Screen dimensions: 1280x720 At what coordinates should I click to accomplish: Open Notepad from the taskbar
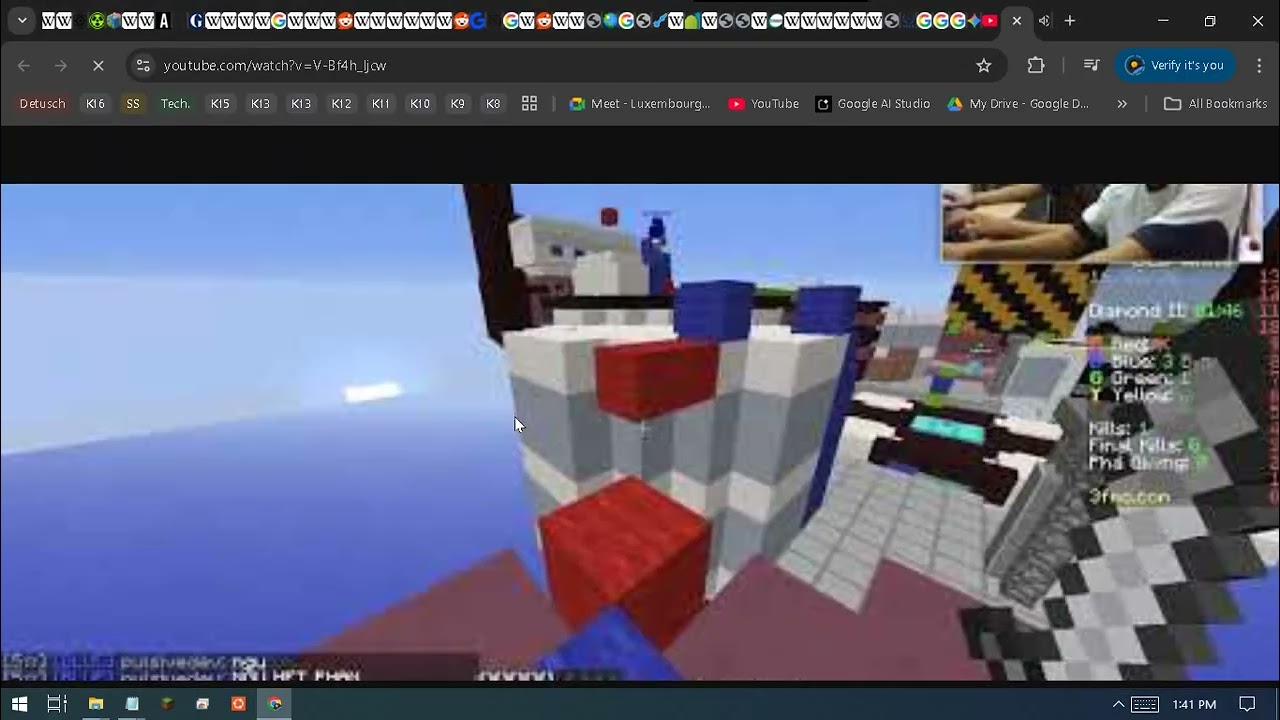pos(132,704)
